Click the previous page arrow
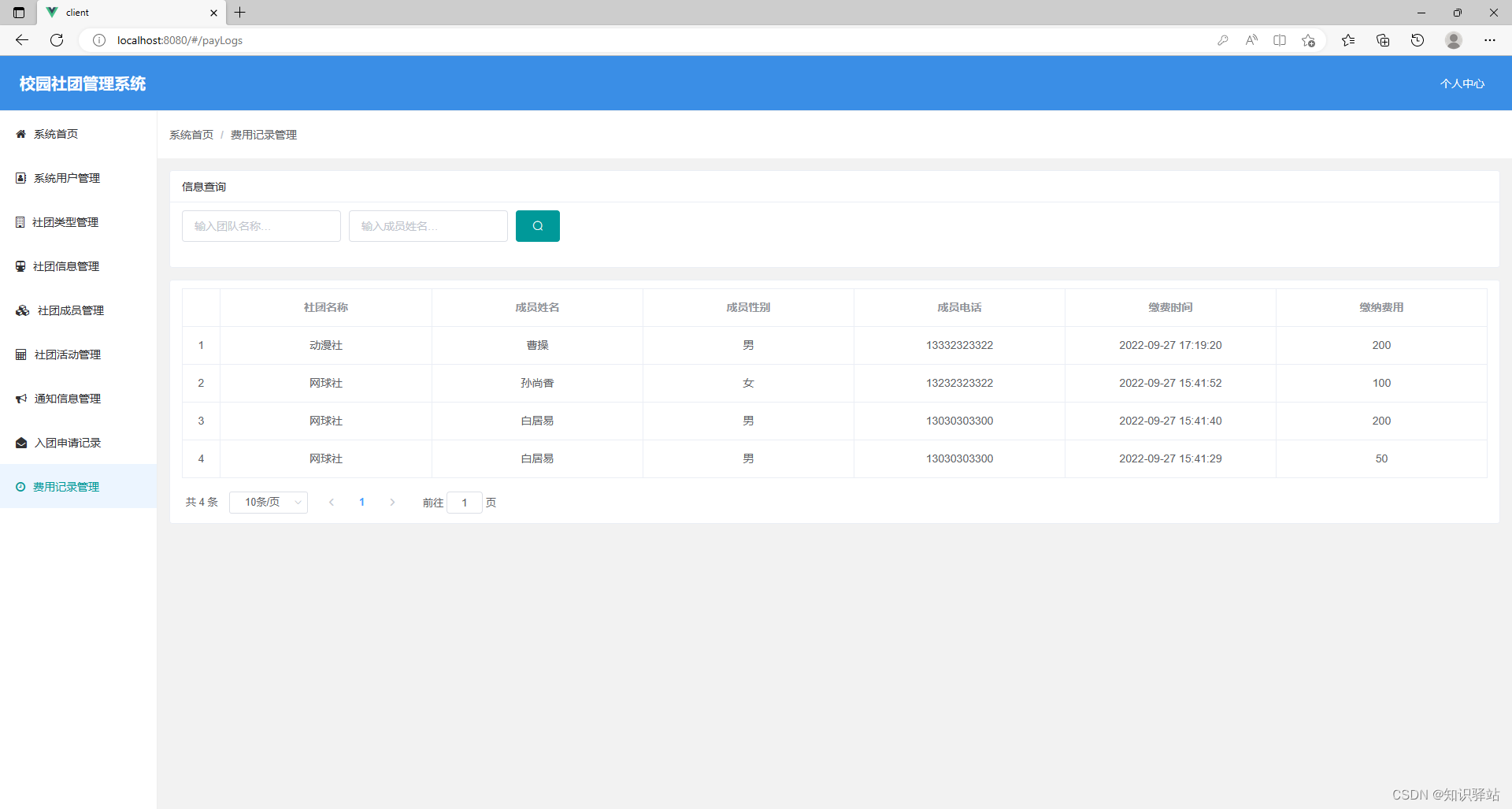Screen dimensions: 1512x809 pos(332,503)
